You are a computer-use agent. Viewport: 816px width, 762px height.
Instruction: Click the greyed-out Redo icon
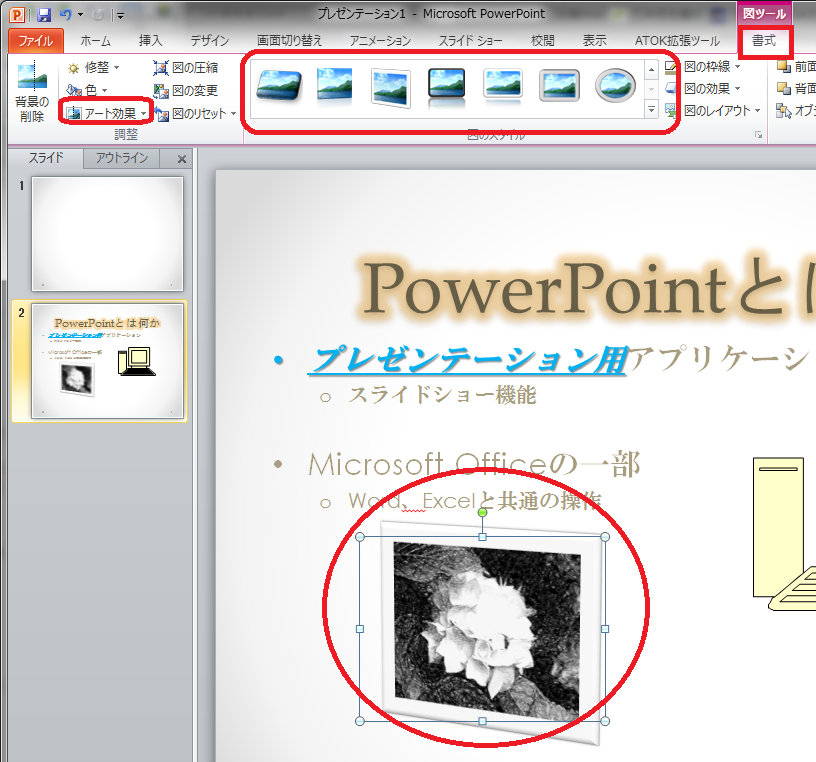[98, 15]
